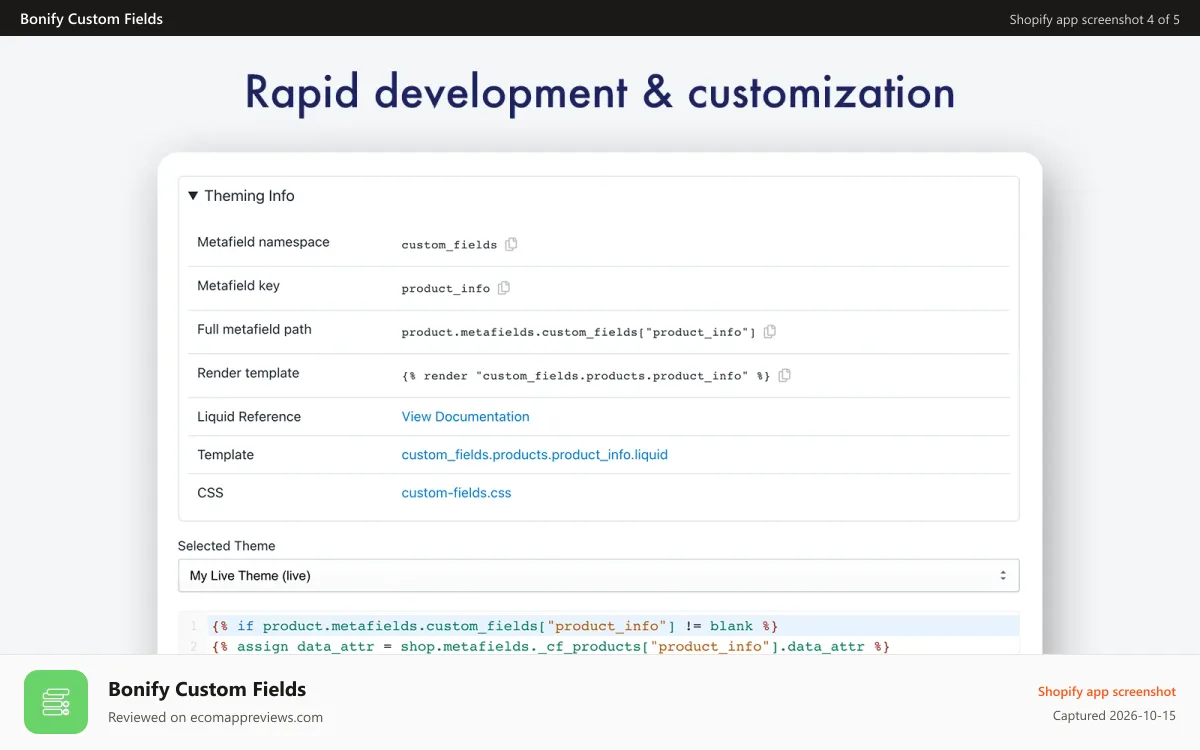The height and width of the screenshot is (750, 1200).
Task: Click the Selected Theme label
Action: (x=226, y=546)
